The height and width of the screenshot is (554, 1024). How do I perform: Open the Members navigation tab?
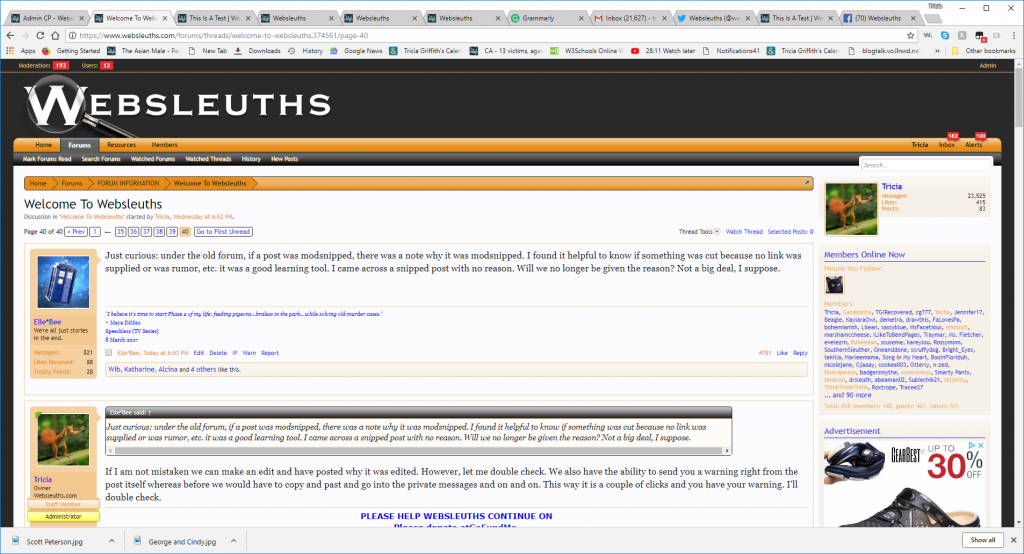(165, 145)
